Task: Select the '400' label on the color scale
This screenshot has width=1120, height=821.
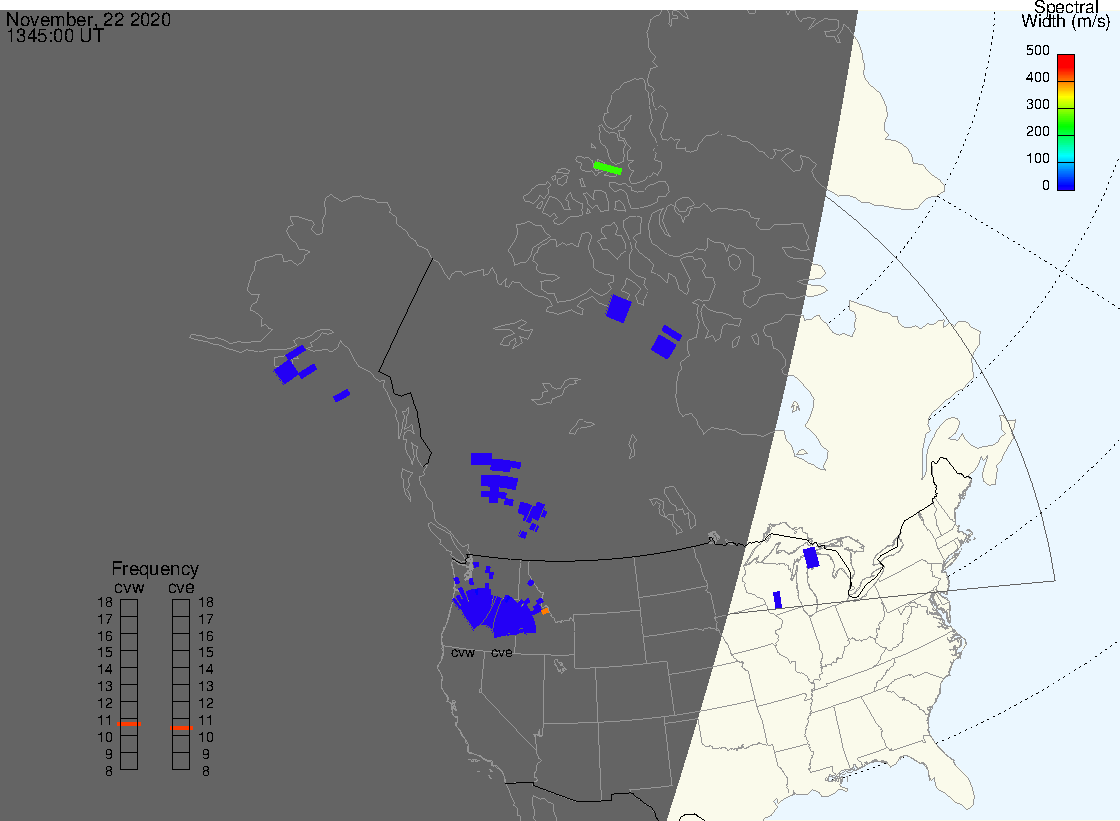Action: coord(1037,77)
